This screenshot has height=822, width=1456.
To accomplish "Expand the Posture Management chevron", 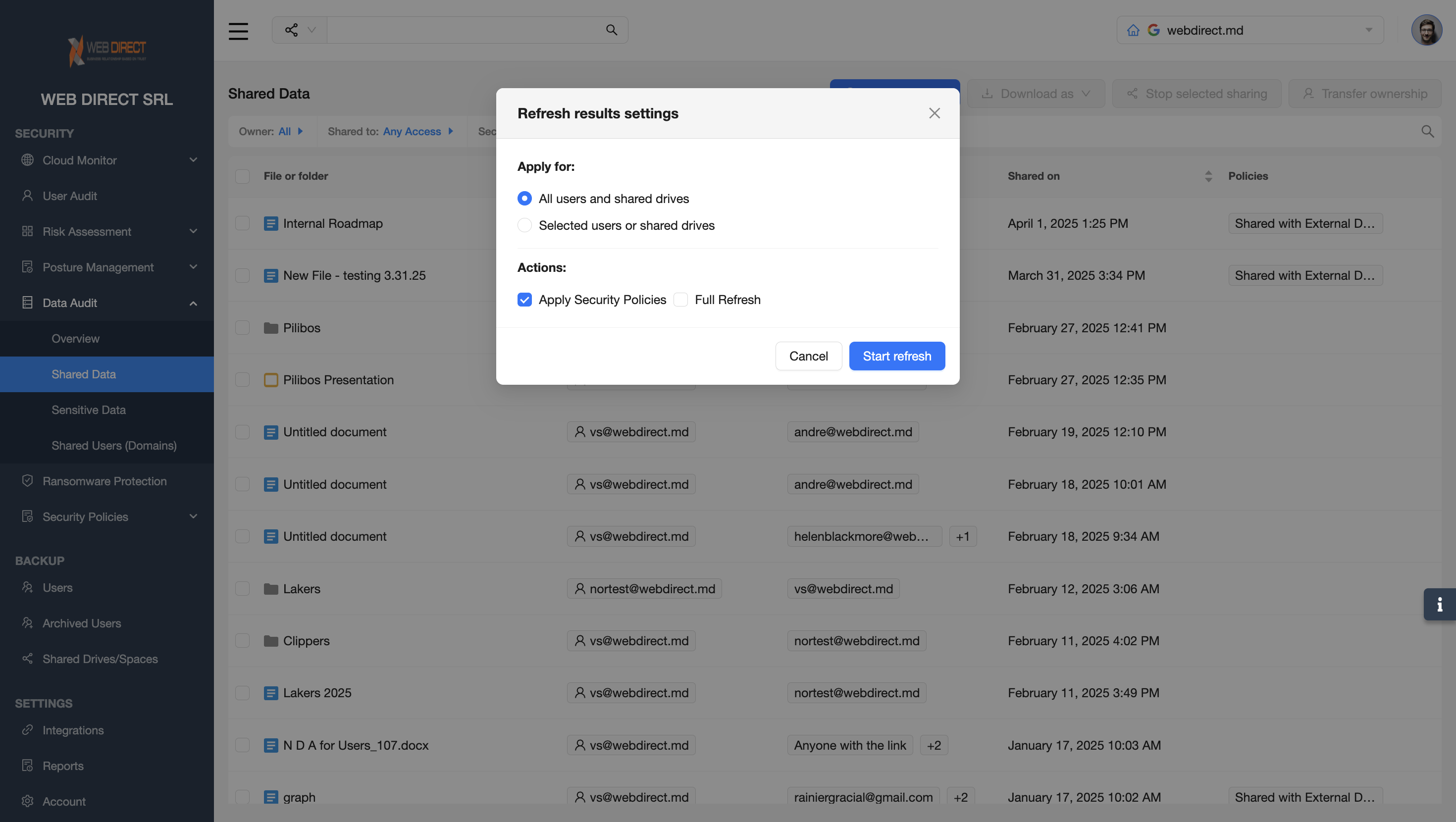I will click(x=193, y=267).
